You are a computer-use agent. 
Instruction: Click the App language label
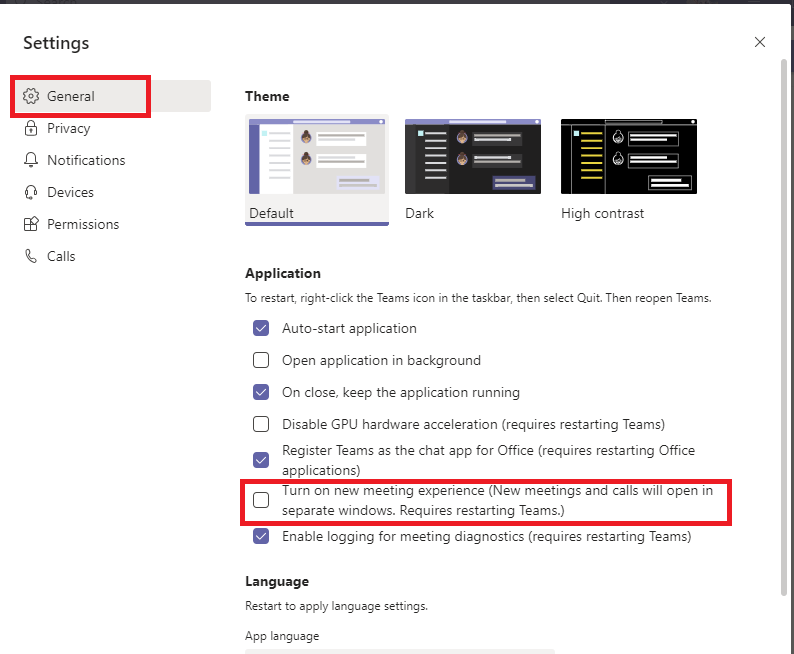(x=282, y=636)
